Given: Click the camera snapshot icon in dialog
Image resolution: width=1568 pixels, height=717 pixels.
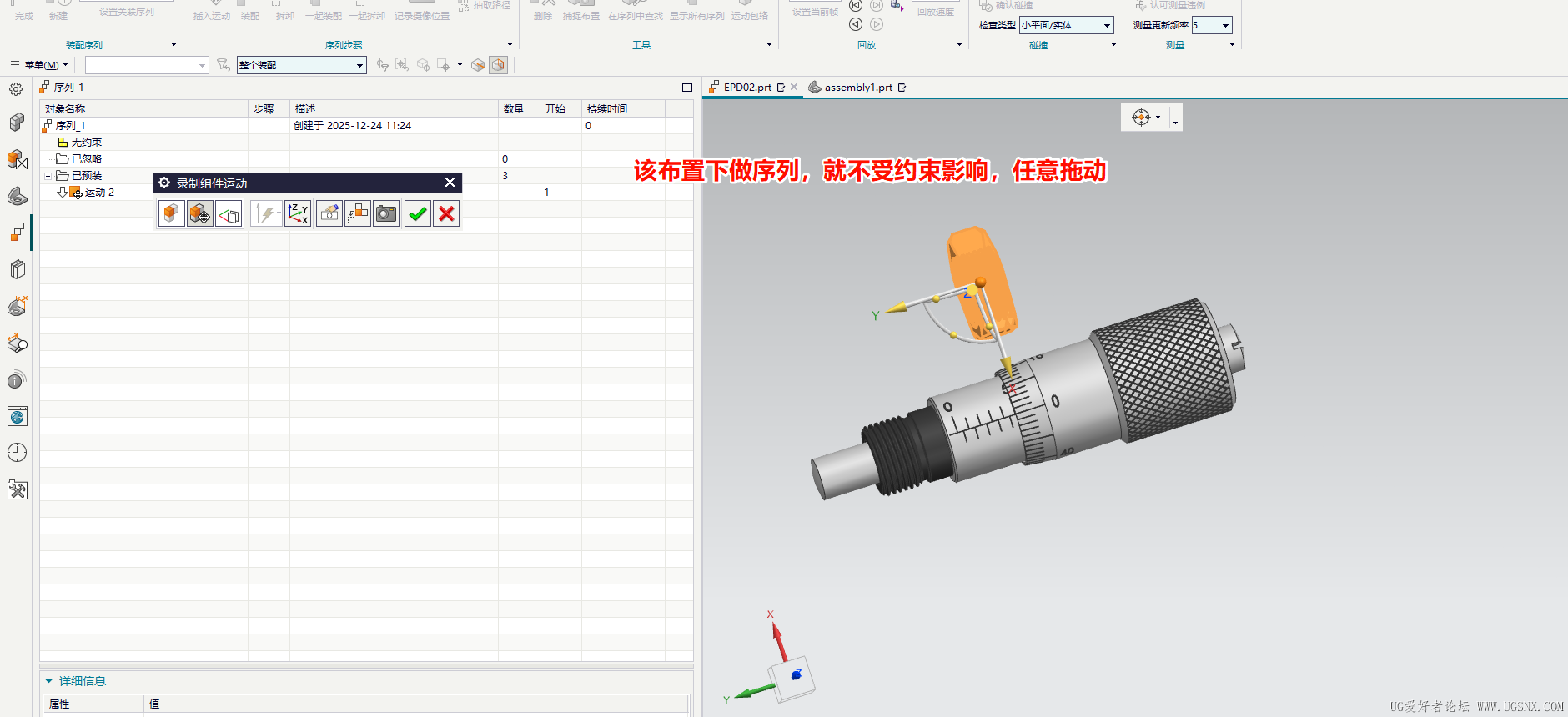Looking at the screenshot, I should 385,214.
